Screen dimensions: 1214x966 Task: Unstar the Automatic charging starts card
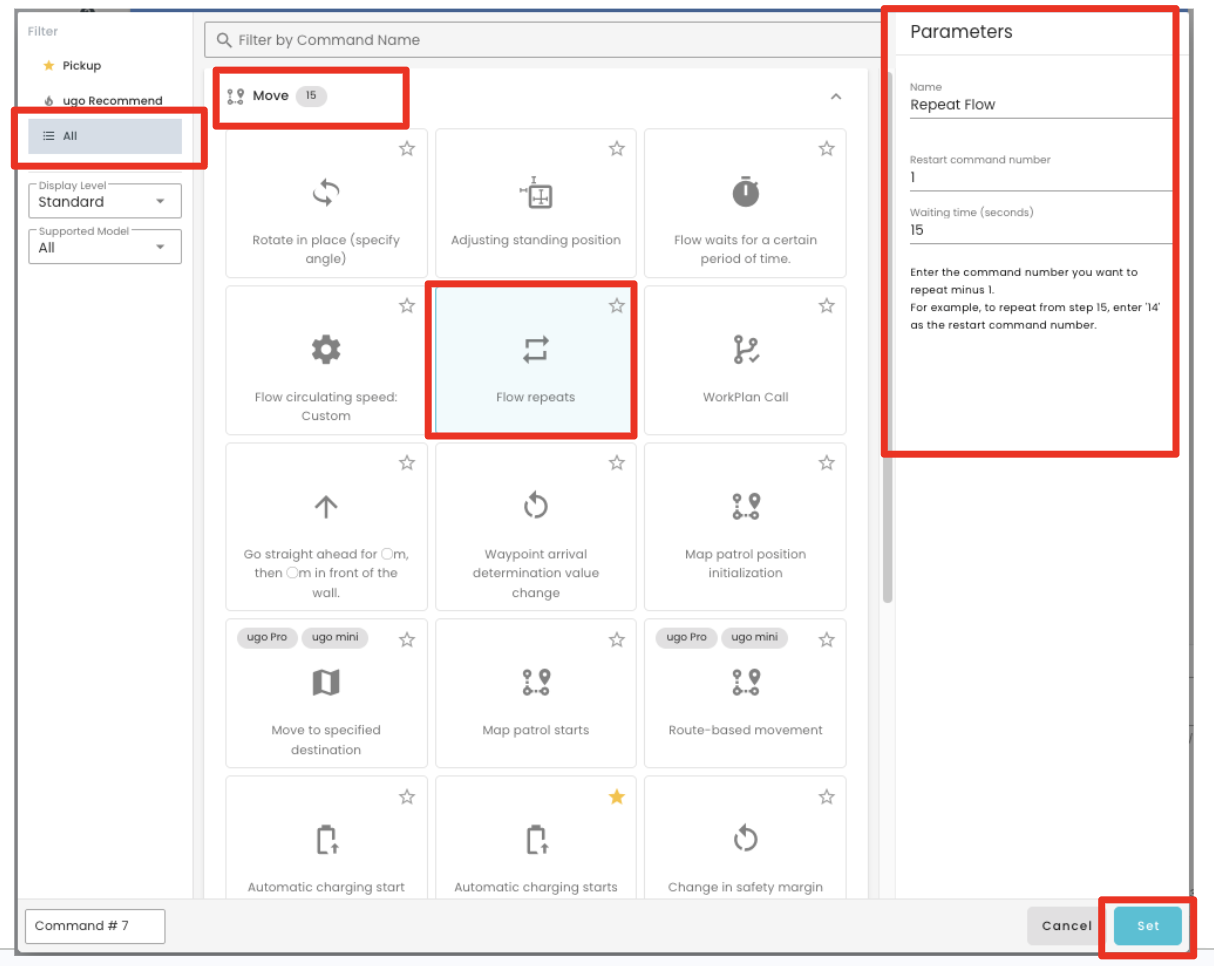tap(617, 797)
